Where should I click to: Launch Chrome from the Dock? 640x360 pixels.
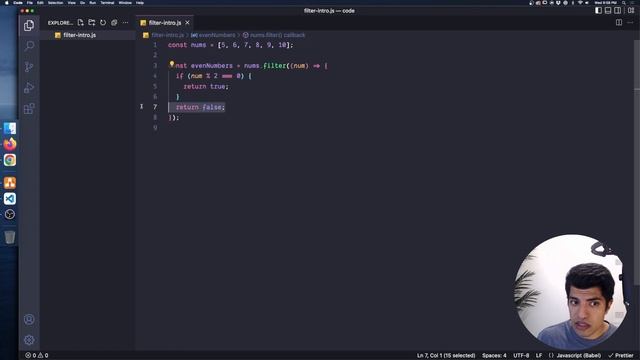coord(10,160)
